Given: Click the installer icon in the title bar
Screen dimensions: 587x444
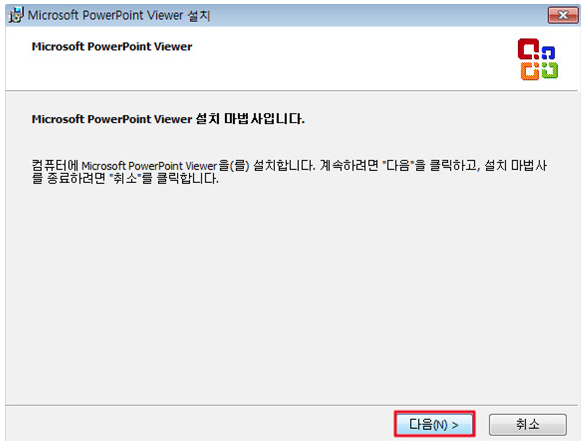Looking at the screenshot, I should coord(16,15).
